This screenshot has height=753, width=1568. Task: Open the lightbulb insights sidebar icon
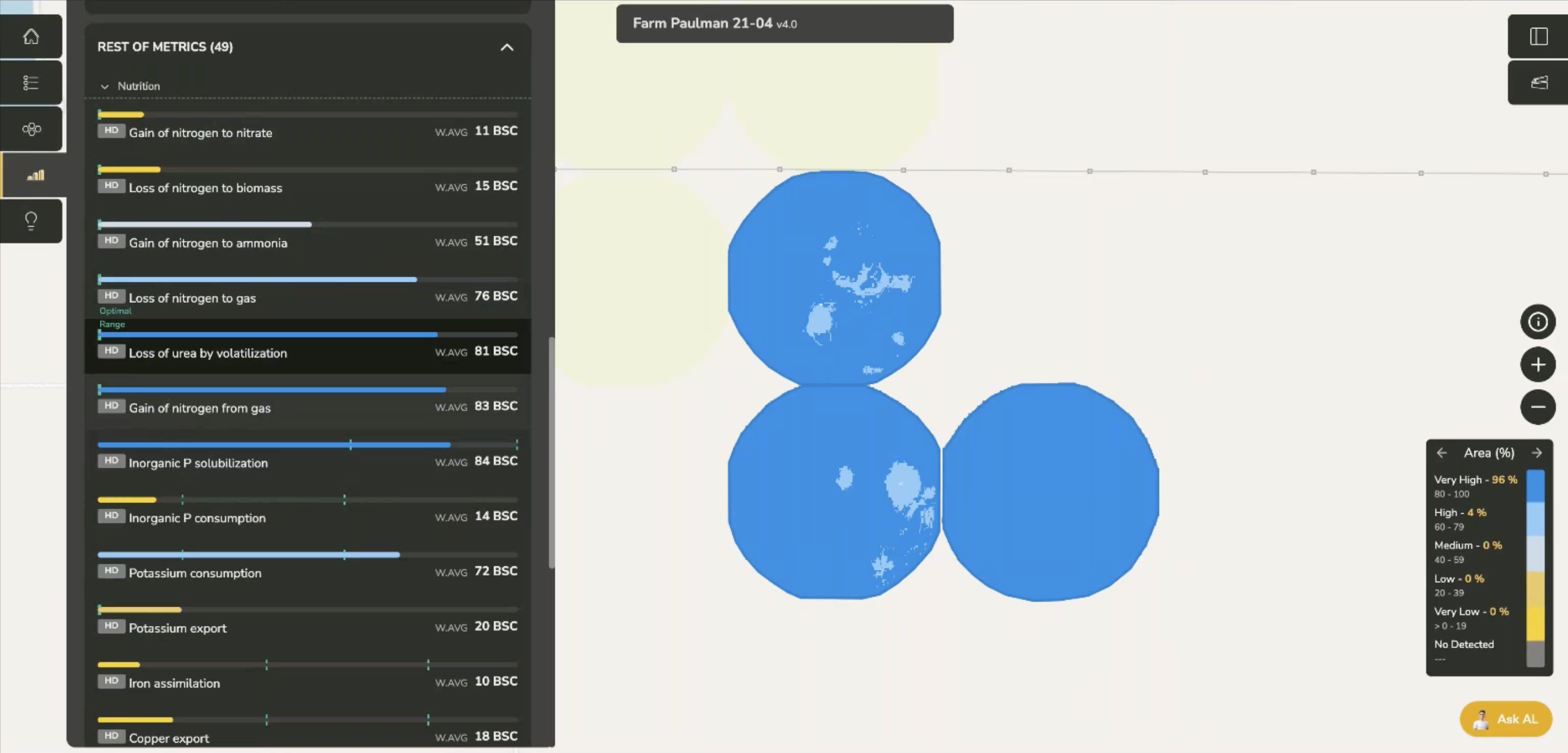click(x=31, y=221)
